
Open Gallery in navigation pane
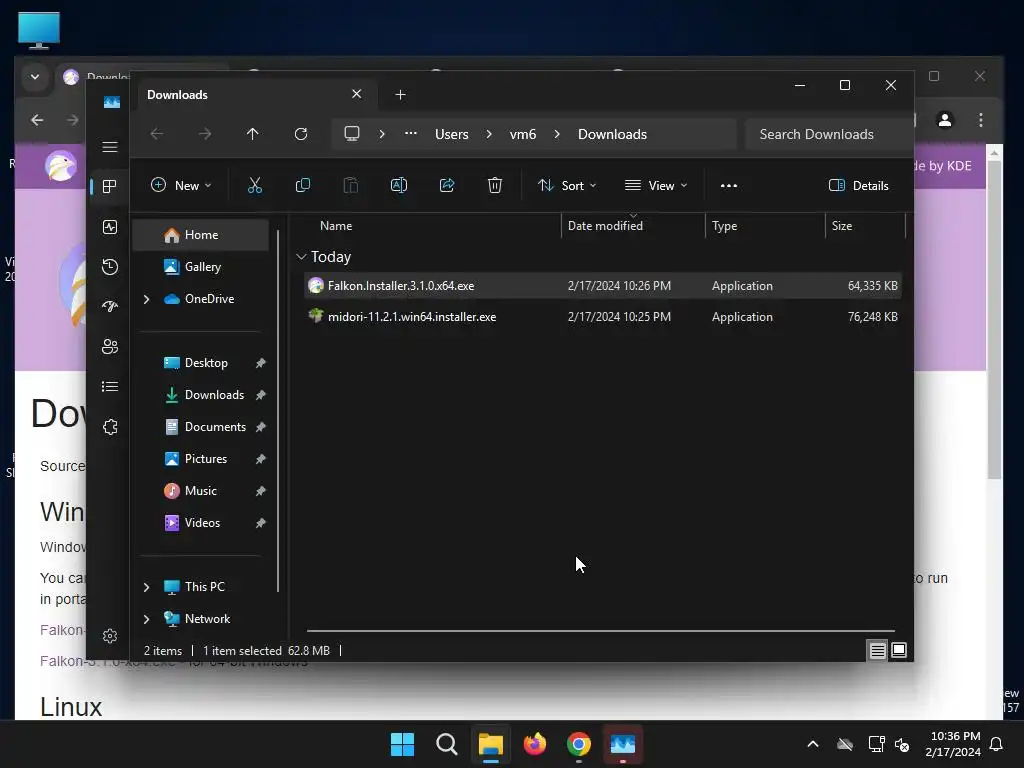tap(200, 266)
